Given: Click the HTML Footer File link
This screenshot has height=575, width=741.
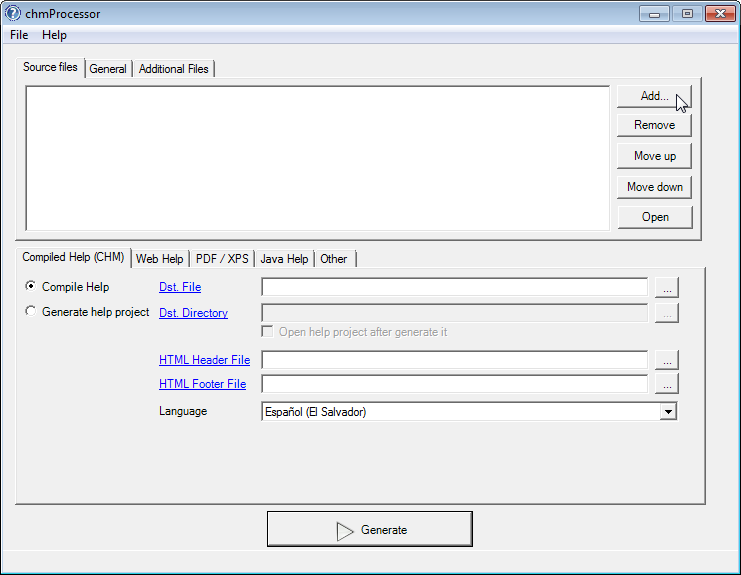Looking at the screenshot, I should point(202,384).
